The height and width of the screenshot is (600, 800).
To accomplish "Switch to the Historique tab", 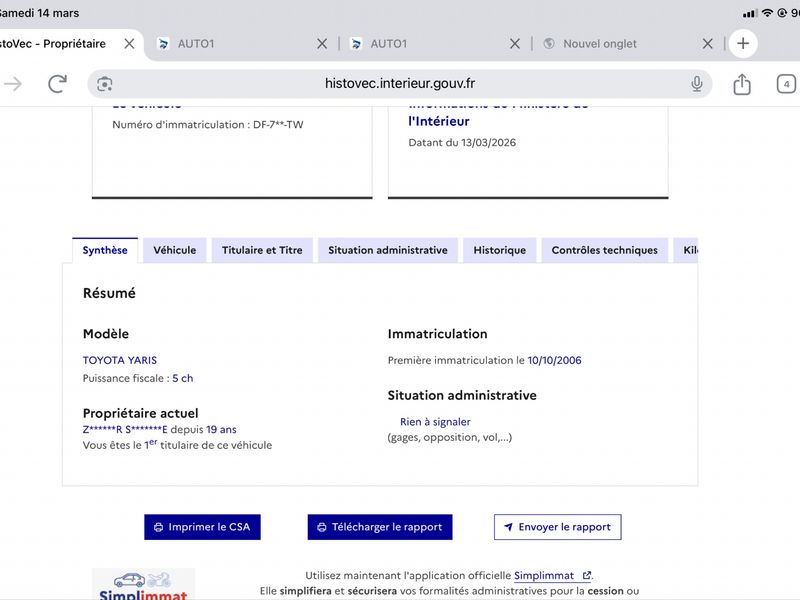I will [499, 250].
